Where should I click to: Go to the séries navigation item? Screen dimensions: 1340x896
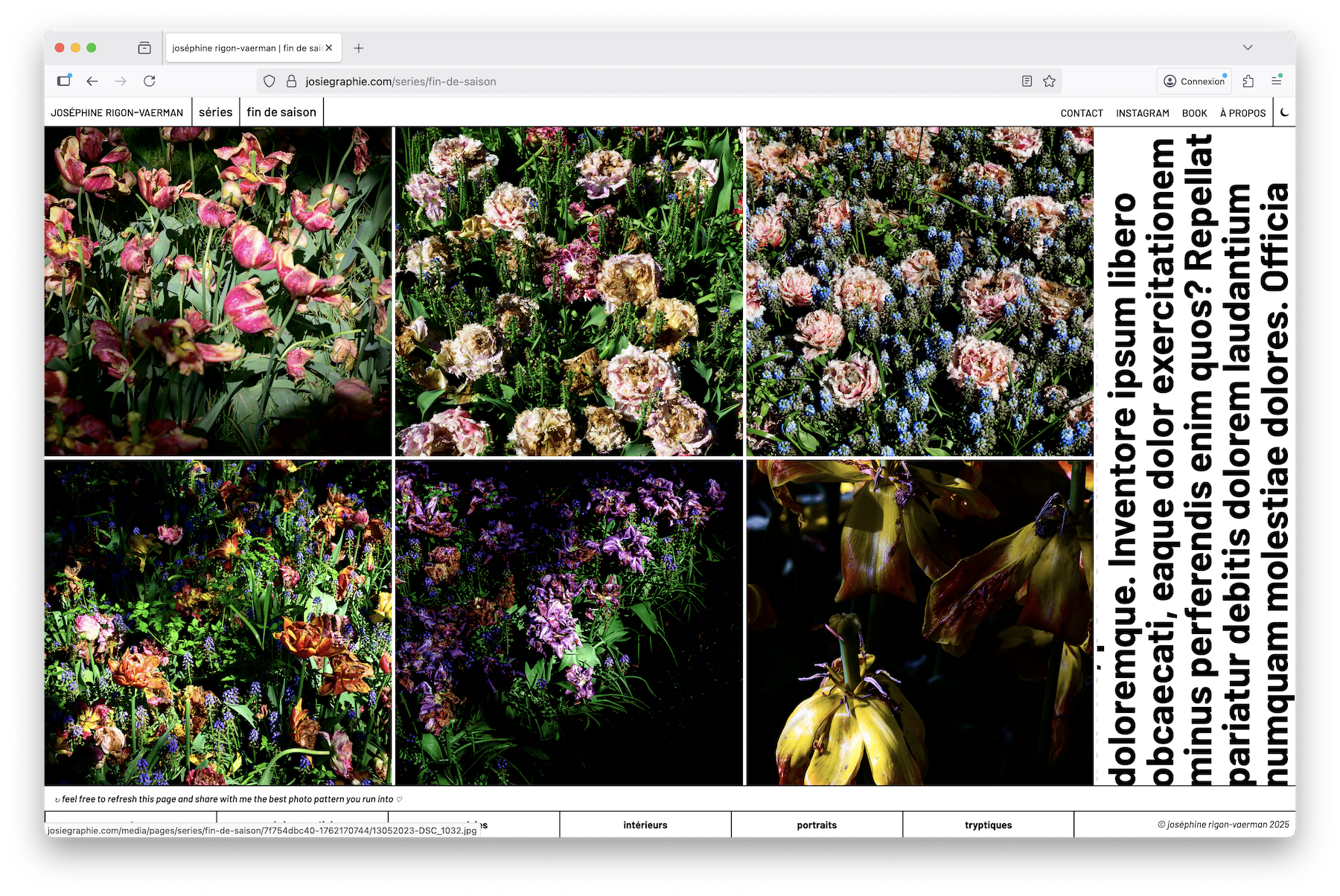[215, 112]
